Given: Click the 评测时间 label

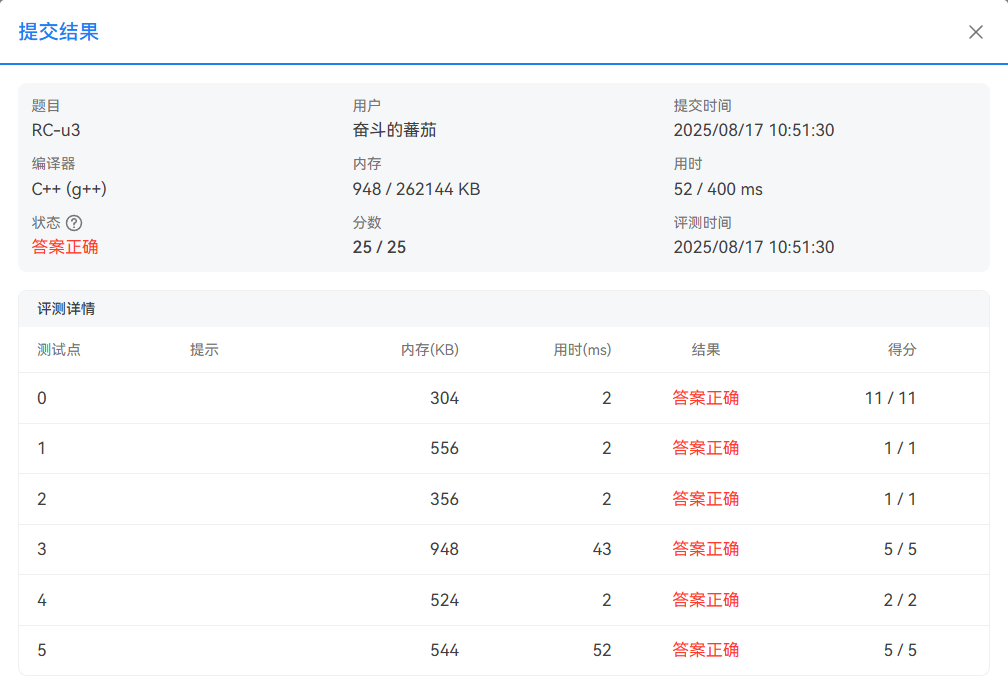Looking at the screenshot, I should click(x=703, y=223).
